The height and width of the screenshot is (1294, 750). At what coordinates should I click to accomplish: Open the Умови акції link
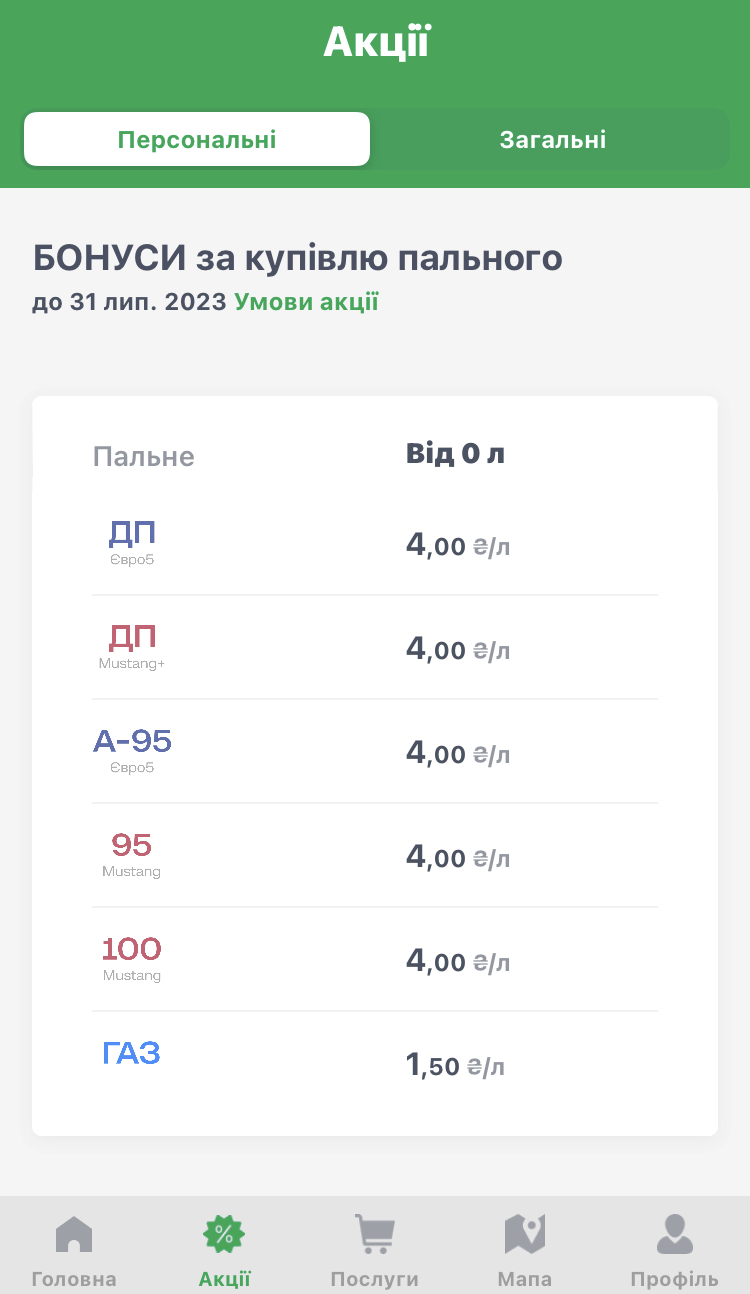click(306, 302)
